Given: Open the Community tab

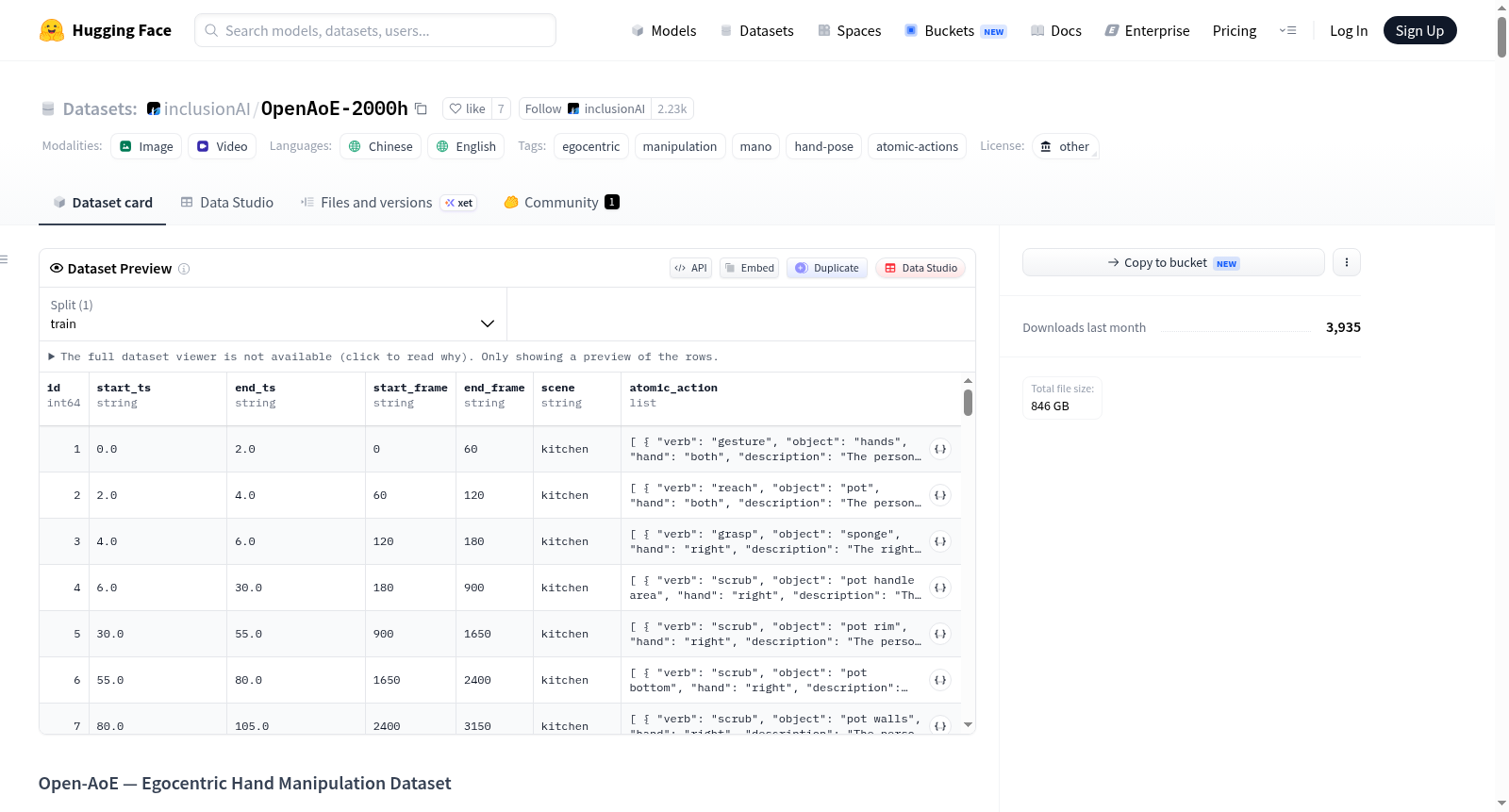Looking at the screenshot, I should point(561,203).
